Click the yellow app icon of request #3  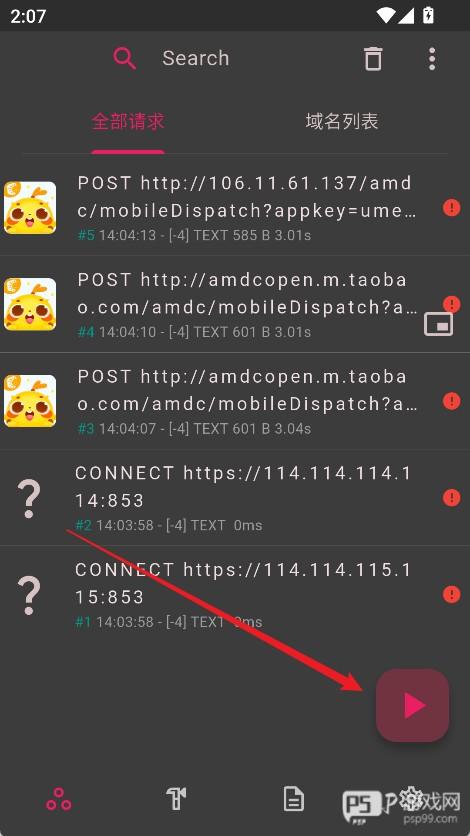pos(30,401)
